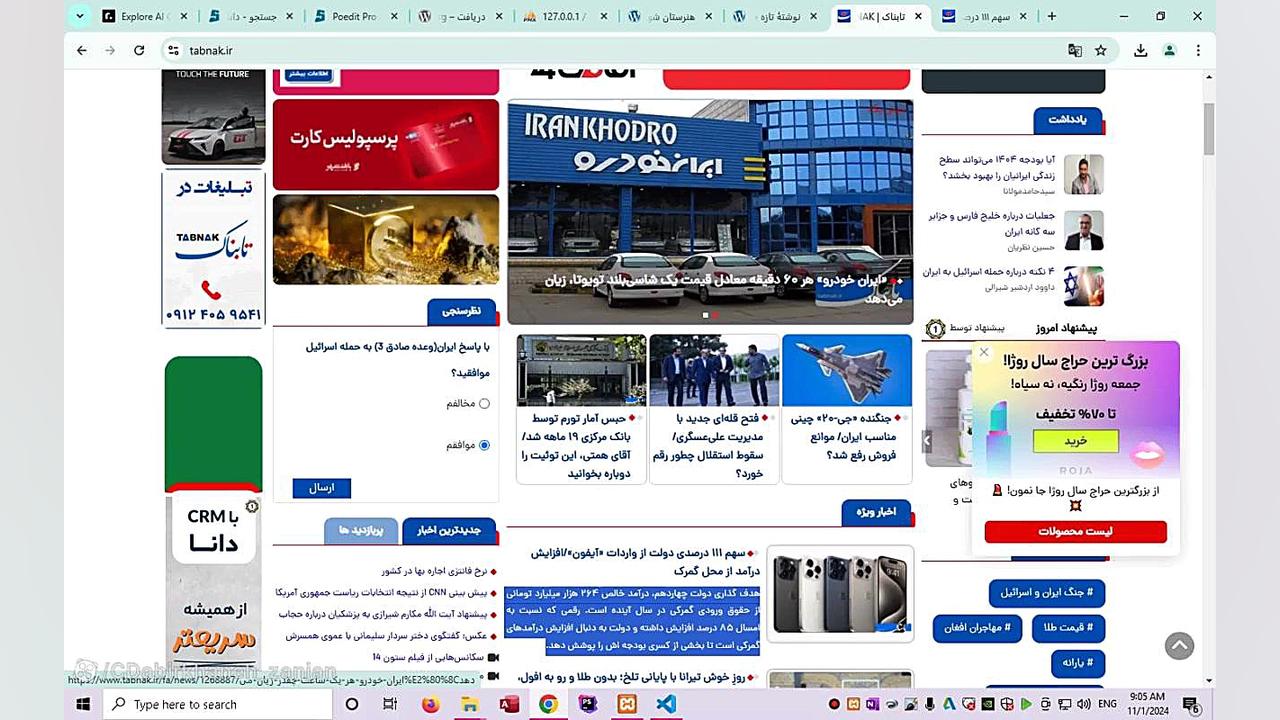
Task: Select the مخالفم poll radio option
Action: click(x=484, y=404)
